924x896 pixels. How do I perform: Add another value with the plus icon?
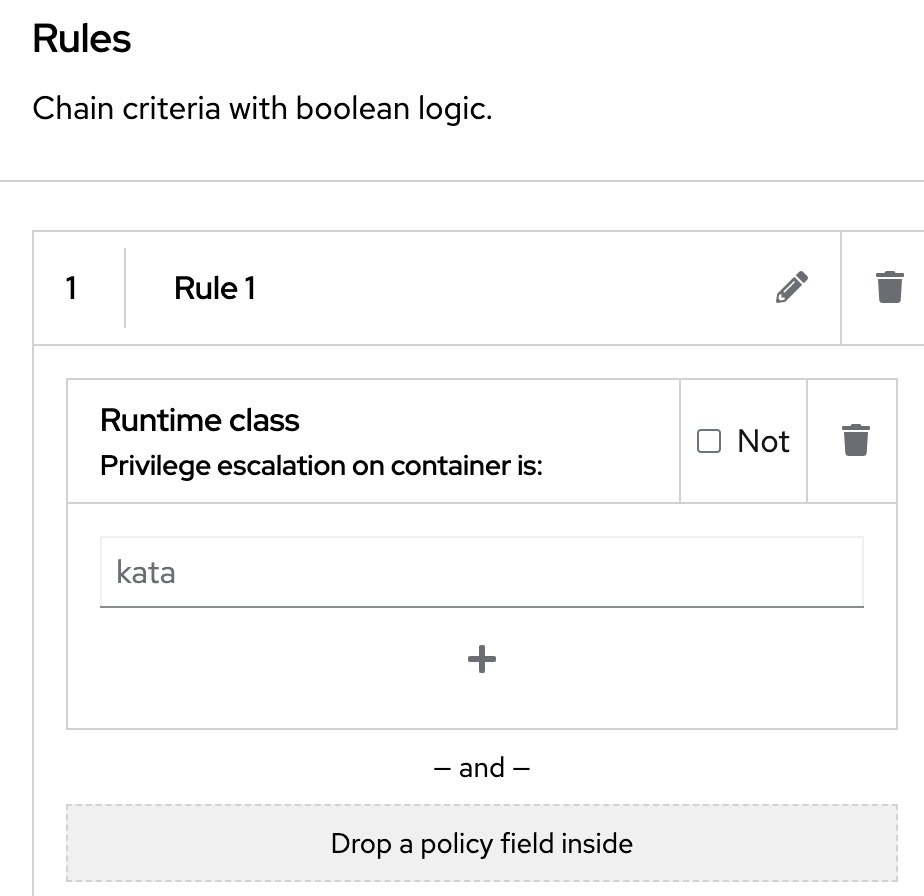(x=482, y=659)
